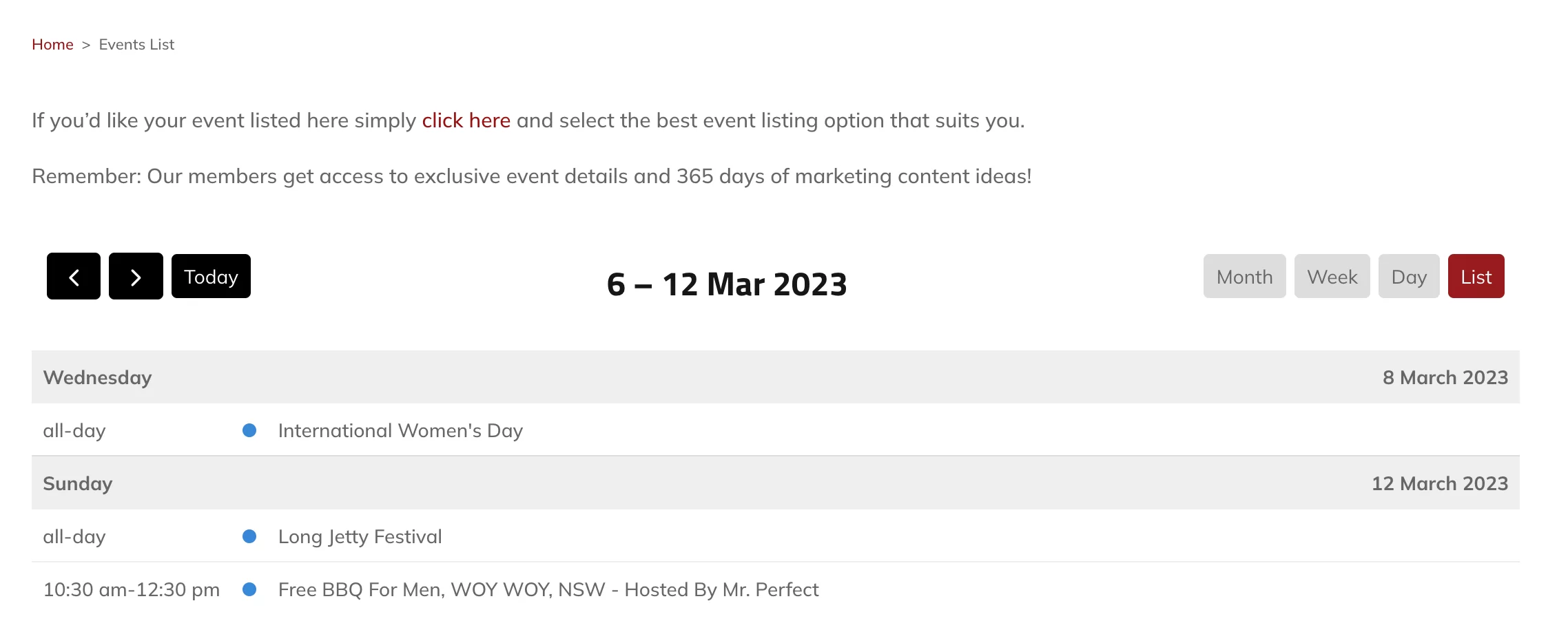Click the Sunday day header
The image size is (1568, 643).
(77, 484)
